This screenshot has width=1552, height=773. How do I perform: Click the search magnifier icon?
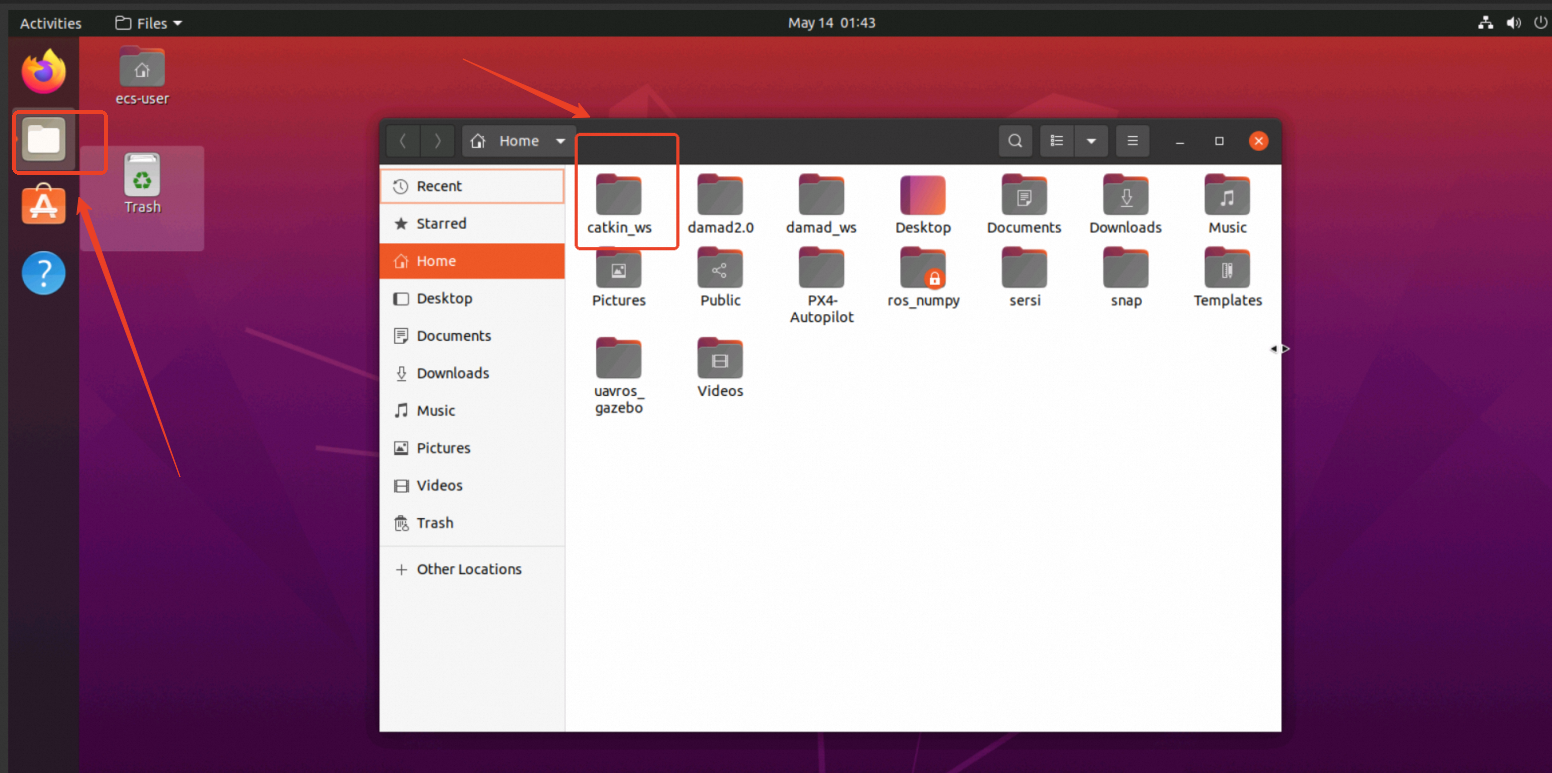point(1015,141)
